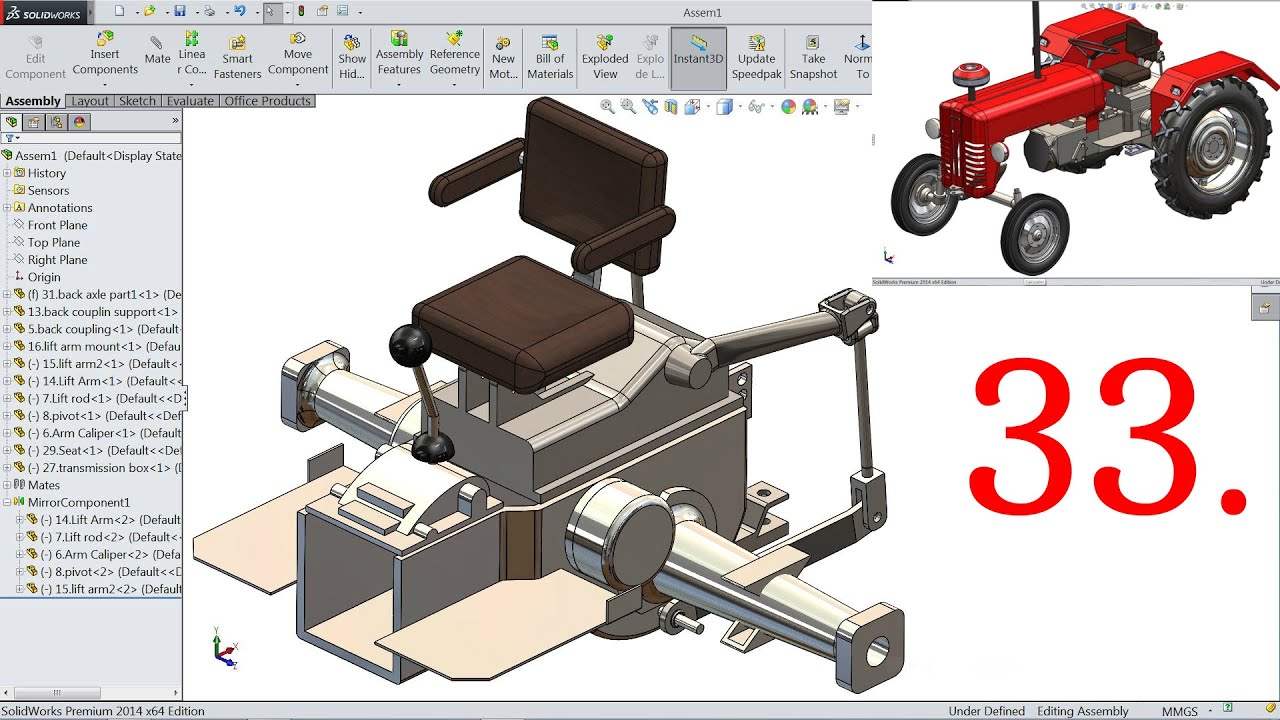The image size is (1280, 720).
Task: Open Display Style cube icon
Action: click(x=724, y=106)
